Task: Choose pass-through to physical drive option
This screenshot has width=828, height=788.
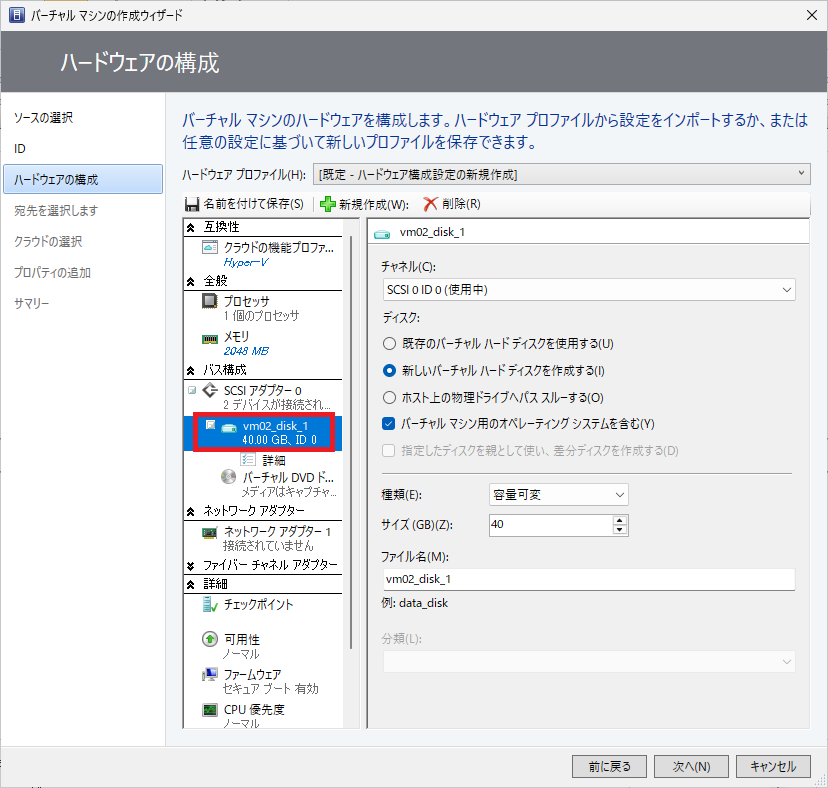Action: [x=389, y=398]
